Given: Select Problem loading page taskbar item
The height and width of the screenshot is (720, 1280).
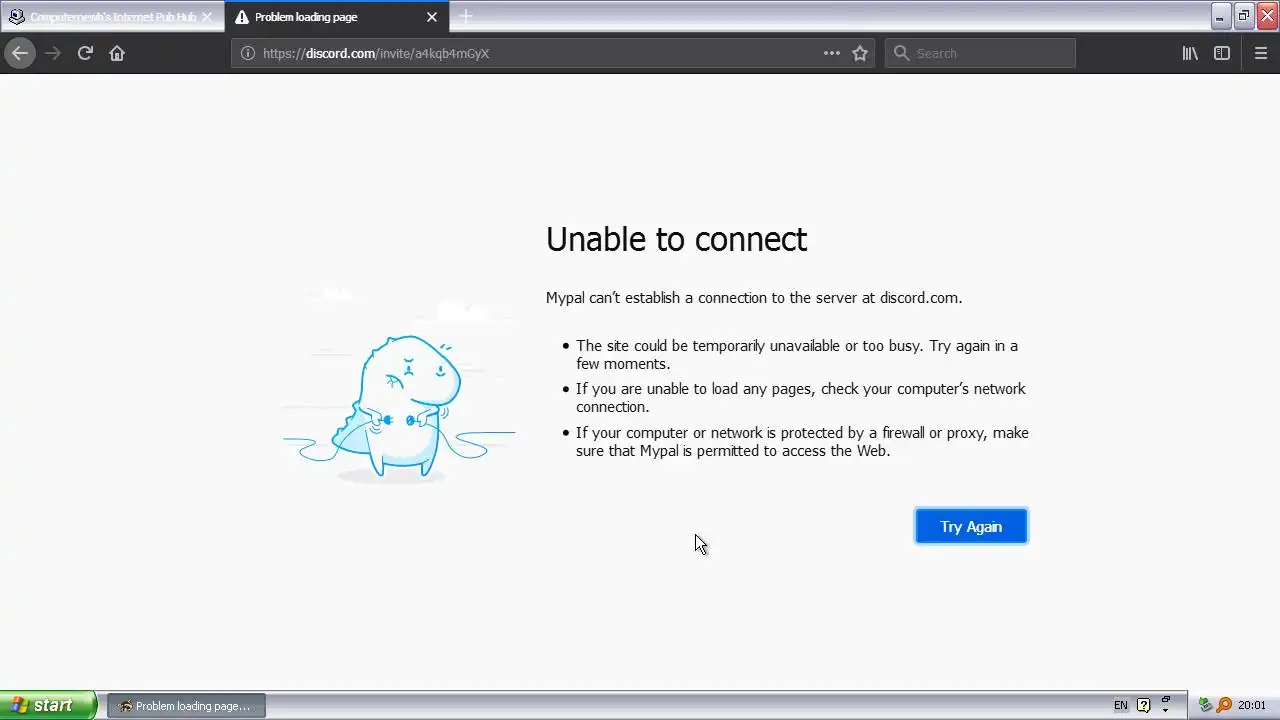Looking at the screenshot, I should [x=186, y=706].
